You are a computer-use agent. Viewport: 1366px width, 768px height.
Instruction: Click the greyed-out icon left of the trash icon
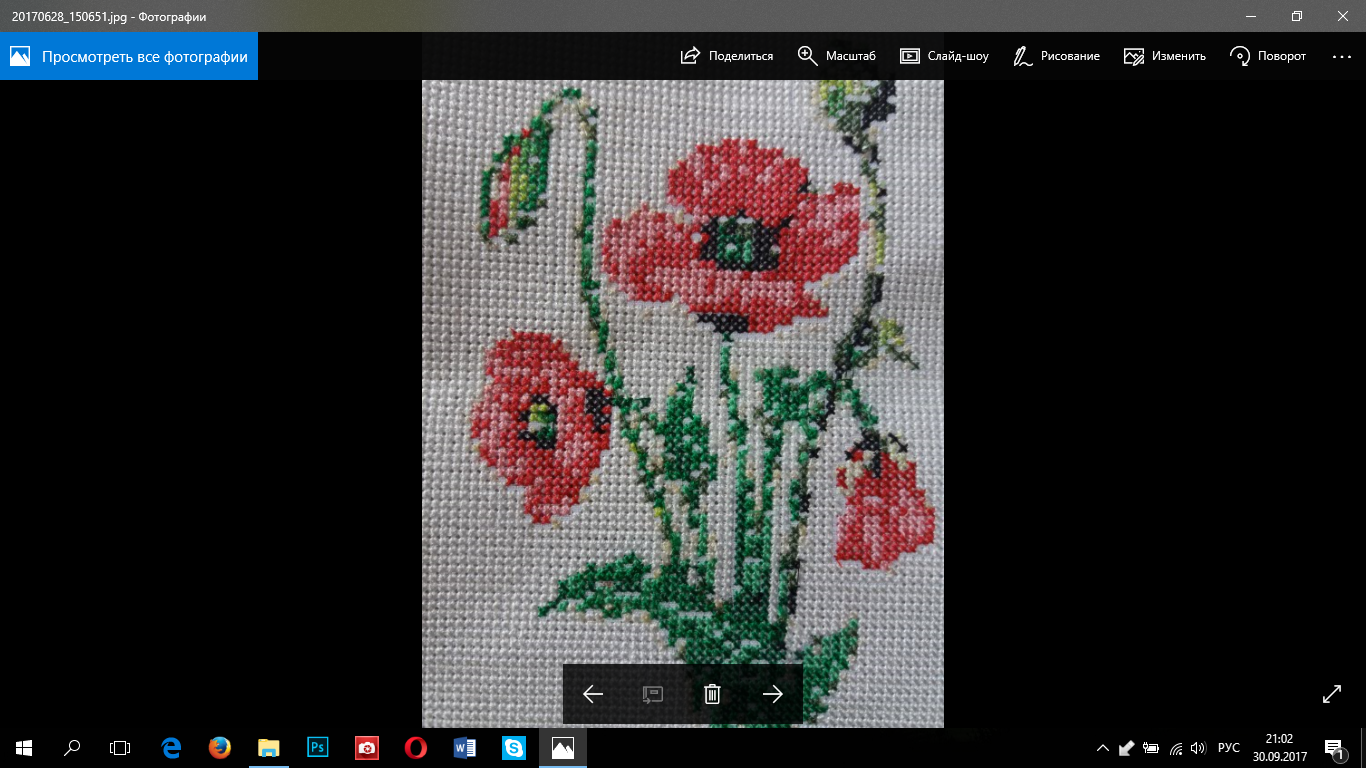point(653,694)
